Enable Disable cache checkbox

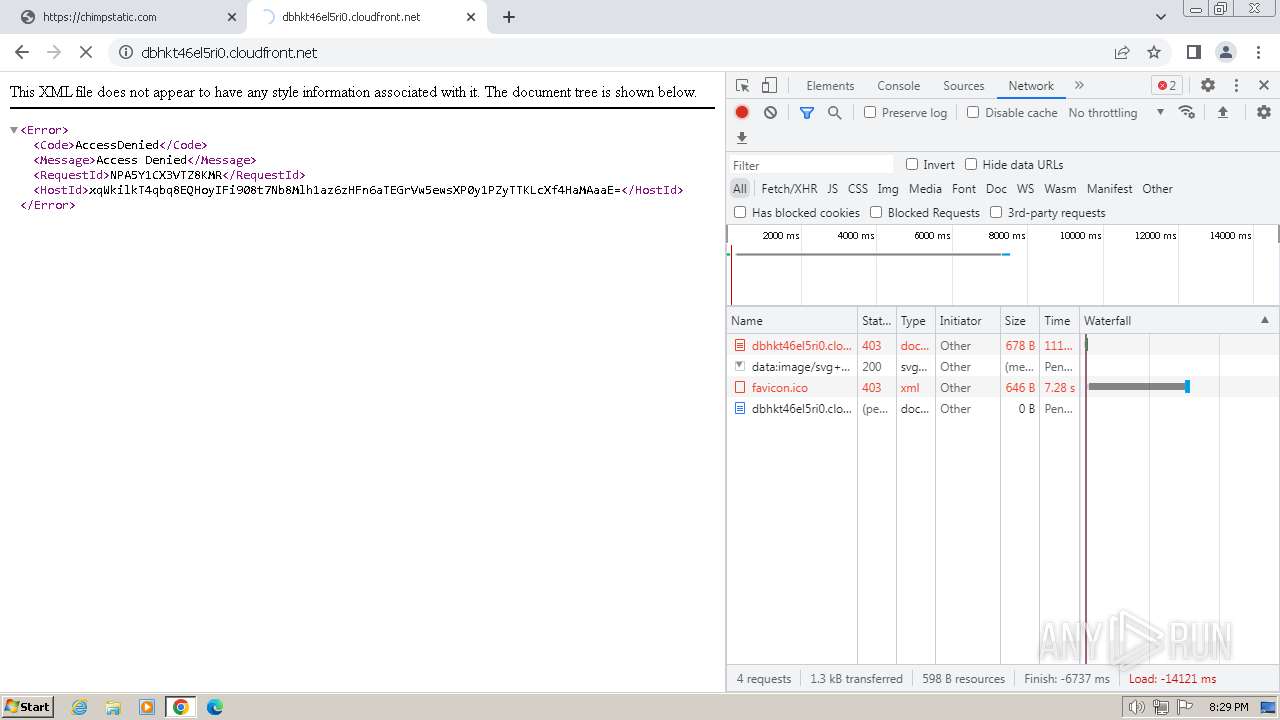pos(973,112)
